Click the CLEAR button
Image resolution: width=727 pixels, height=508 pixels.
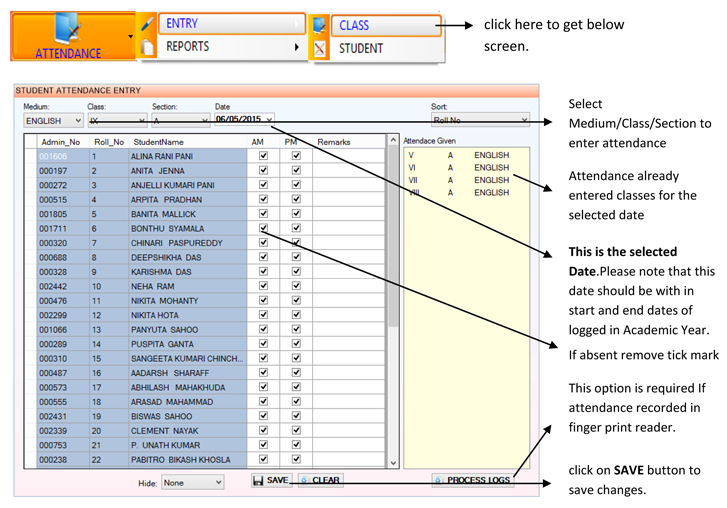point(321,480)
